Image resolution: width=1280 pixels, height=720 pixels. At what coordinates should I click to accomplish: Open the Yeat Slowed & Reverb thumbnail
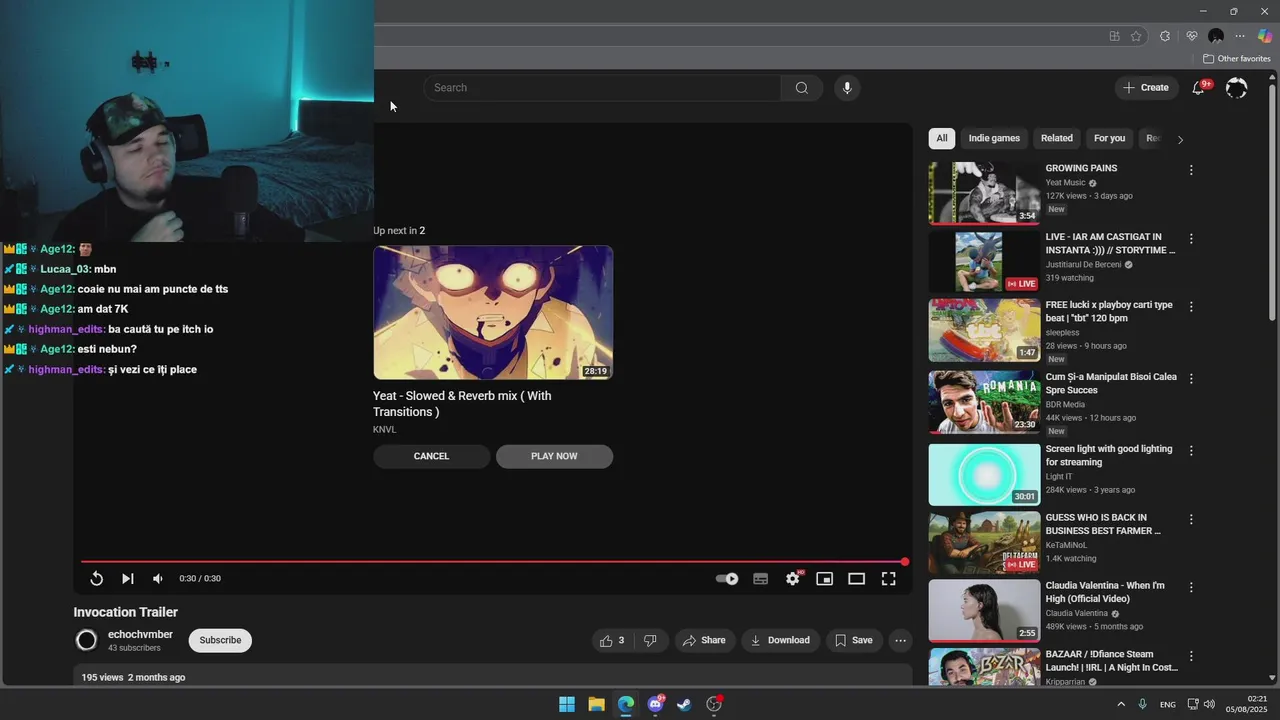[x=493, y=313]
